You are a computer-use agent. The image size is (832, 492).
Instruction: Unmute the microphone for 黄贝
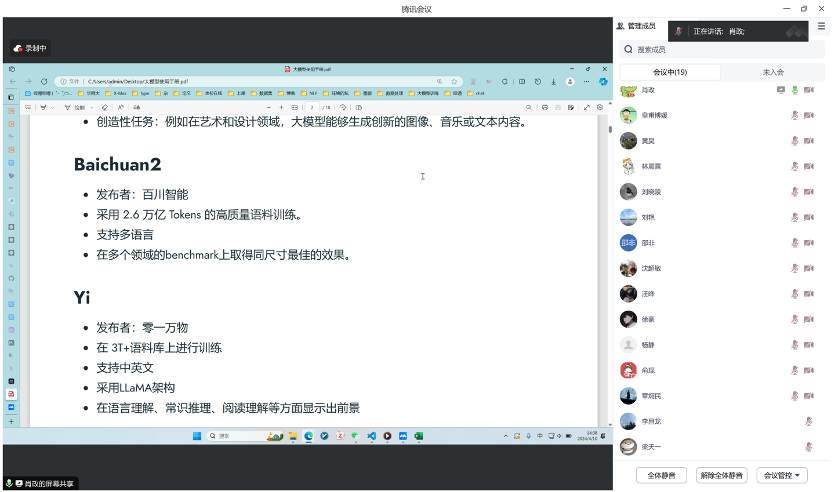(795, 141)
